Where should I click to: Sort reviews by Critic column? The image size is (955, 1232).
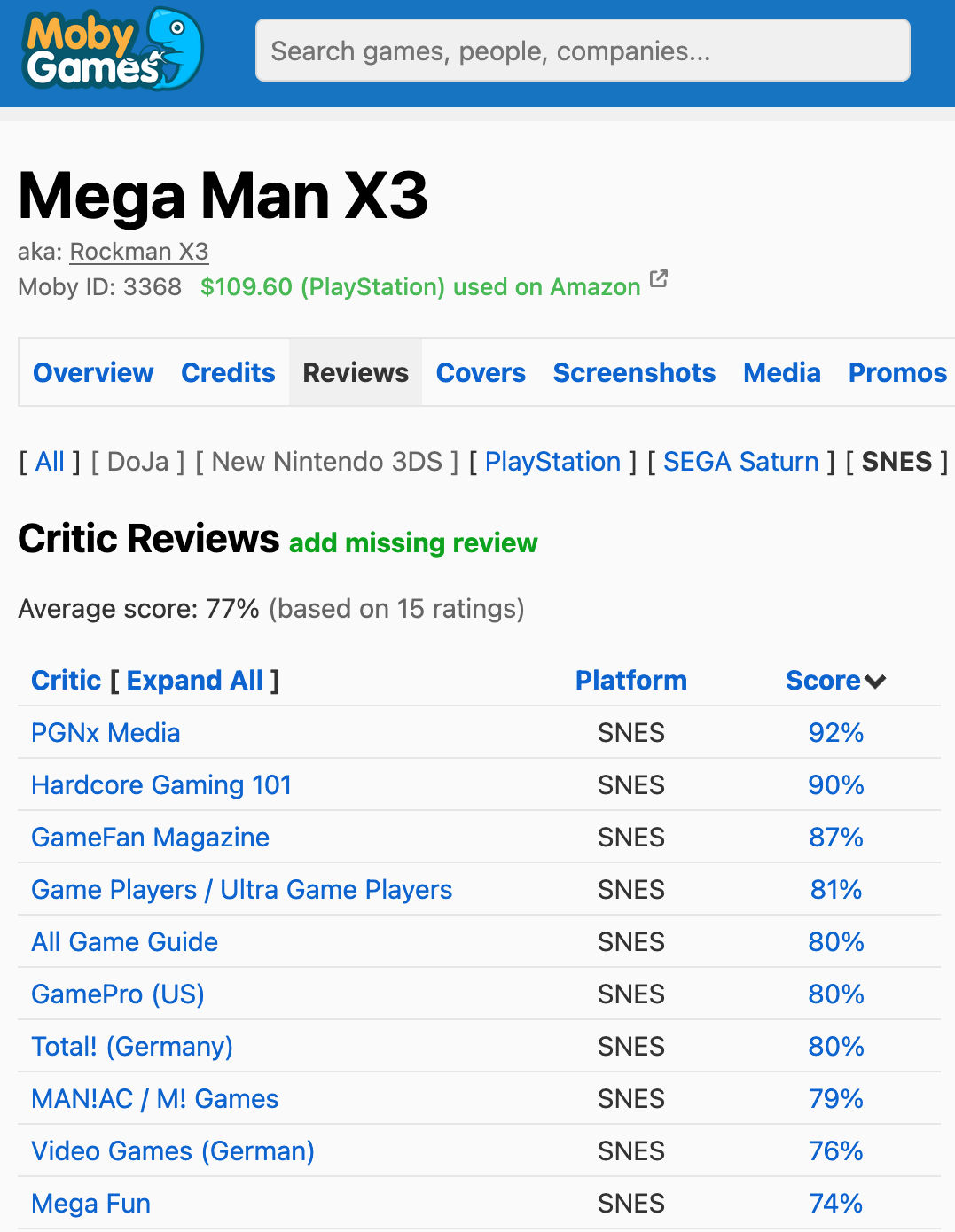point(67,681)
